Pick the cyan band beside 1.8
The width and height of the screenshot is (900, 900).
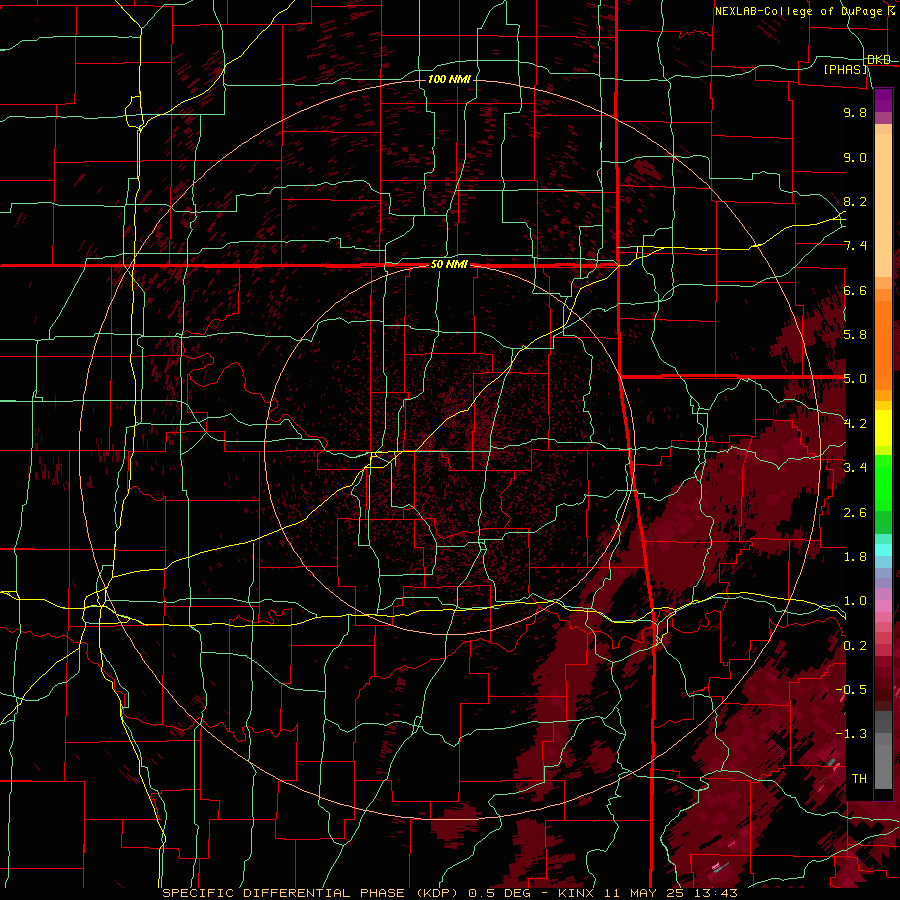(x=883, y=550)
